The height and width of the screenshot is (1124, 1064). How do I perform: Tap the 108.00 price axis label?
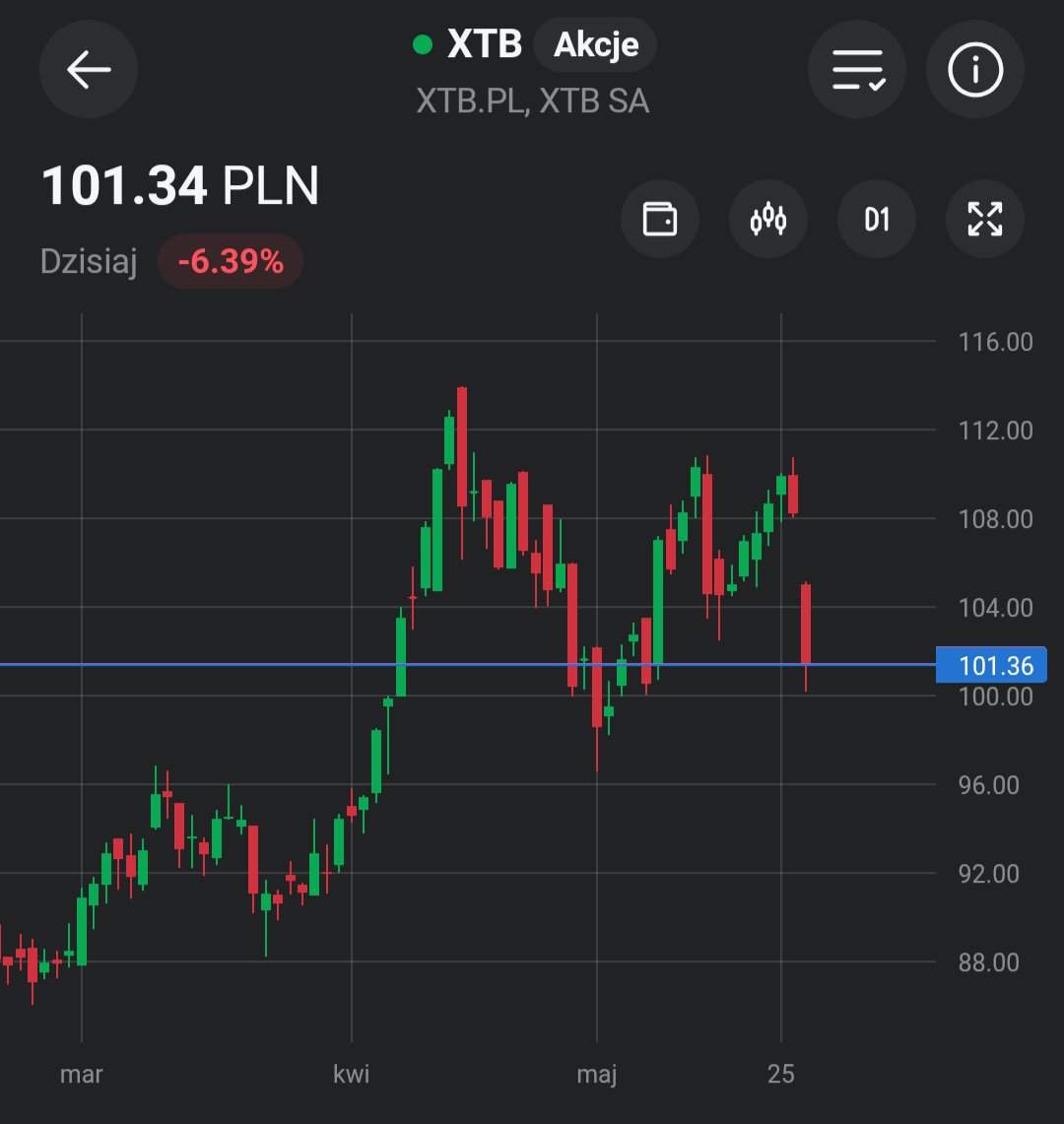coord(996,519)
